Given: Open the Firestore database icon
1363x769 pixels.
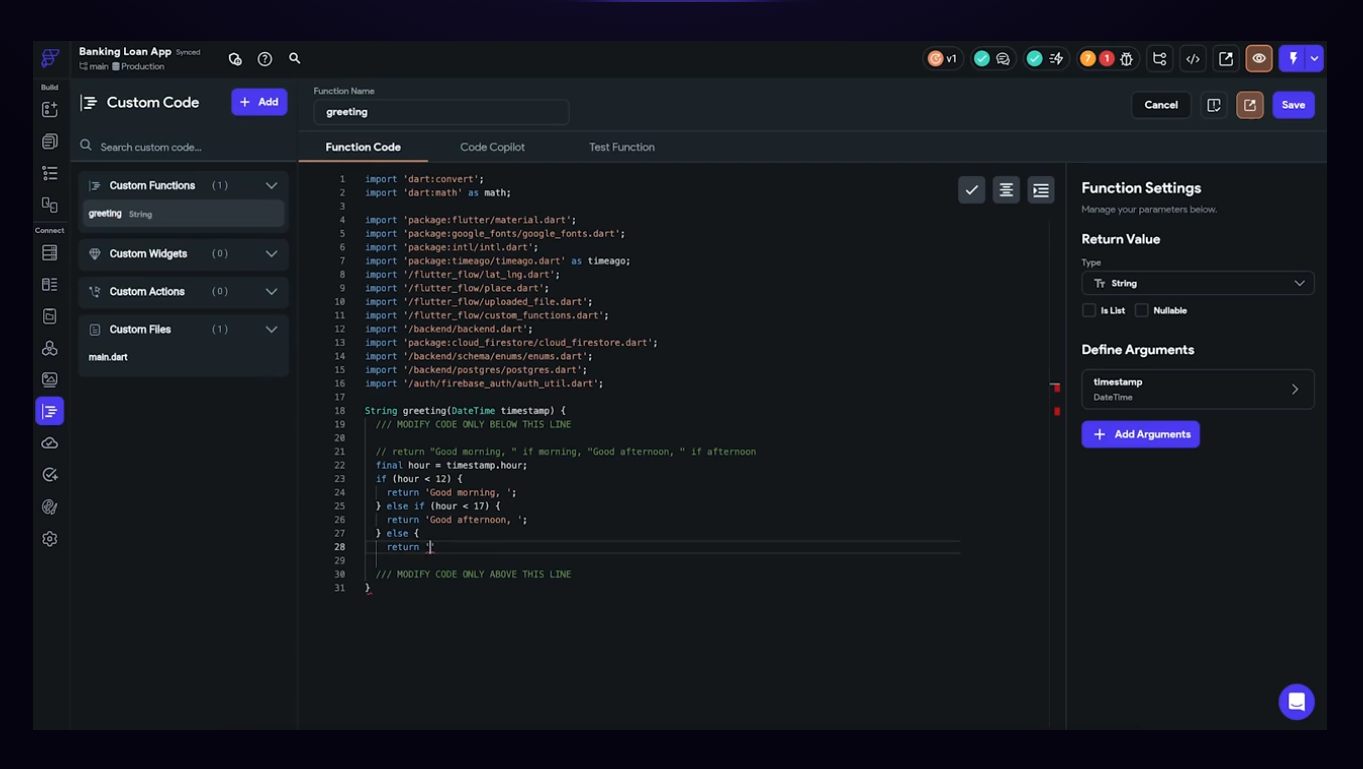Looking at the screenshot, I should (50, 253).
